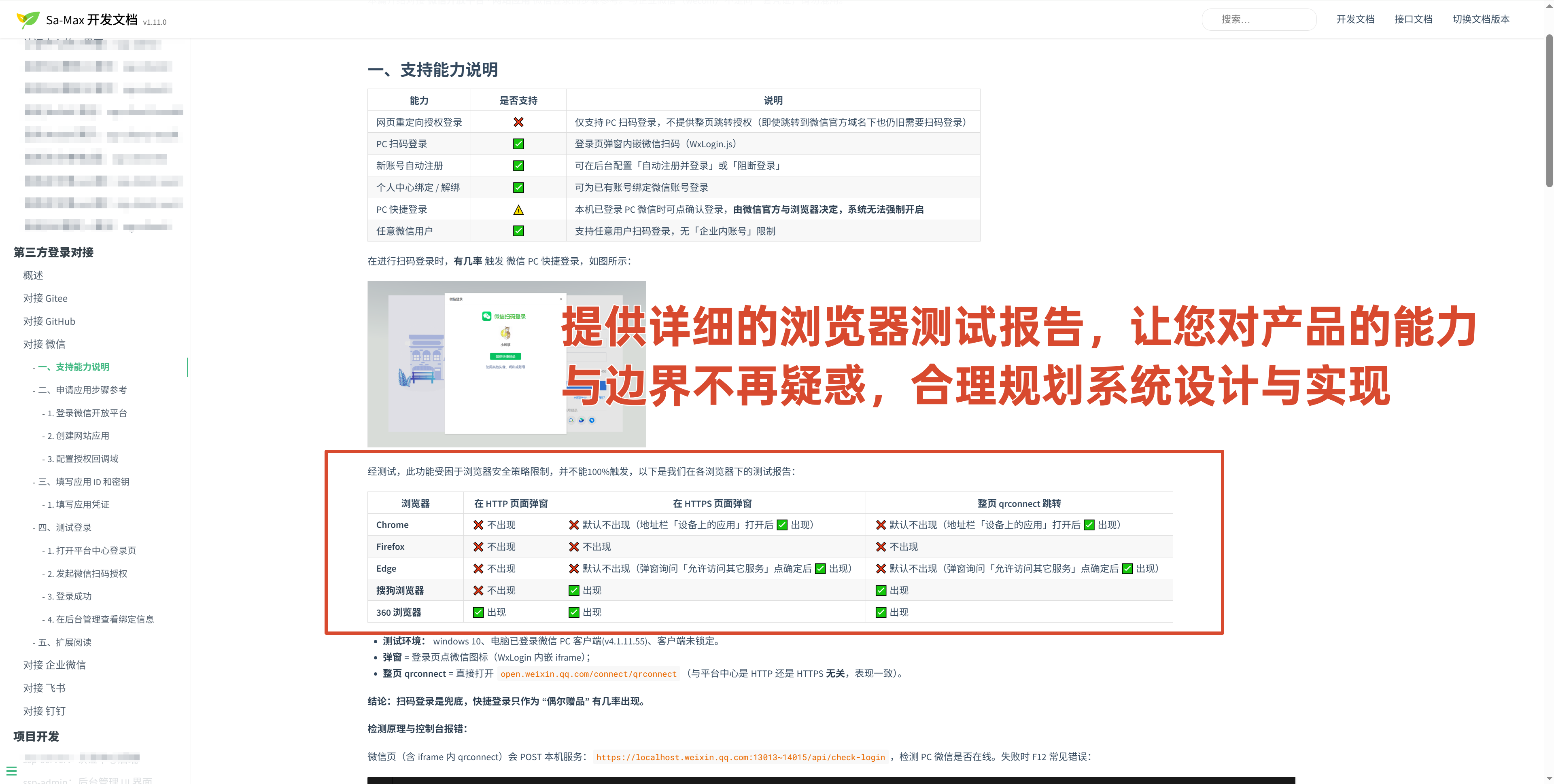Click 360 浏览器 qrconnect 出现 check icon
Screen dimensions: 1554x784
881,612
